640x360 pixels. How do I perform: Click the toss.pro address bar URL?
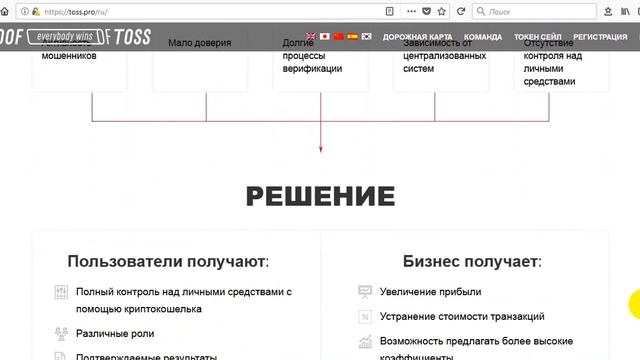[x=76, y=12]
